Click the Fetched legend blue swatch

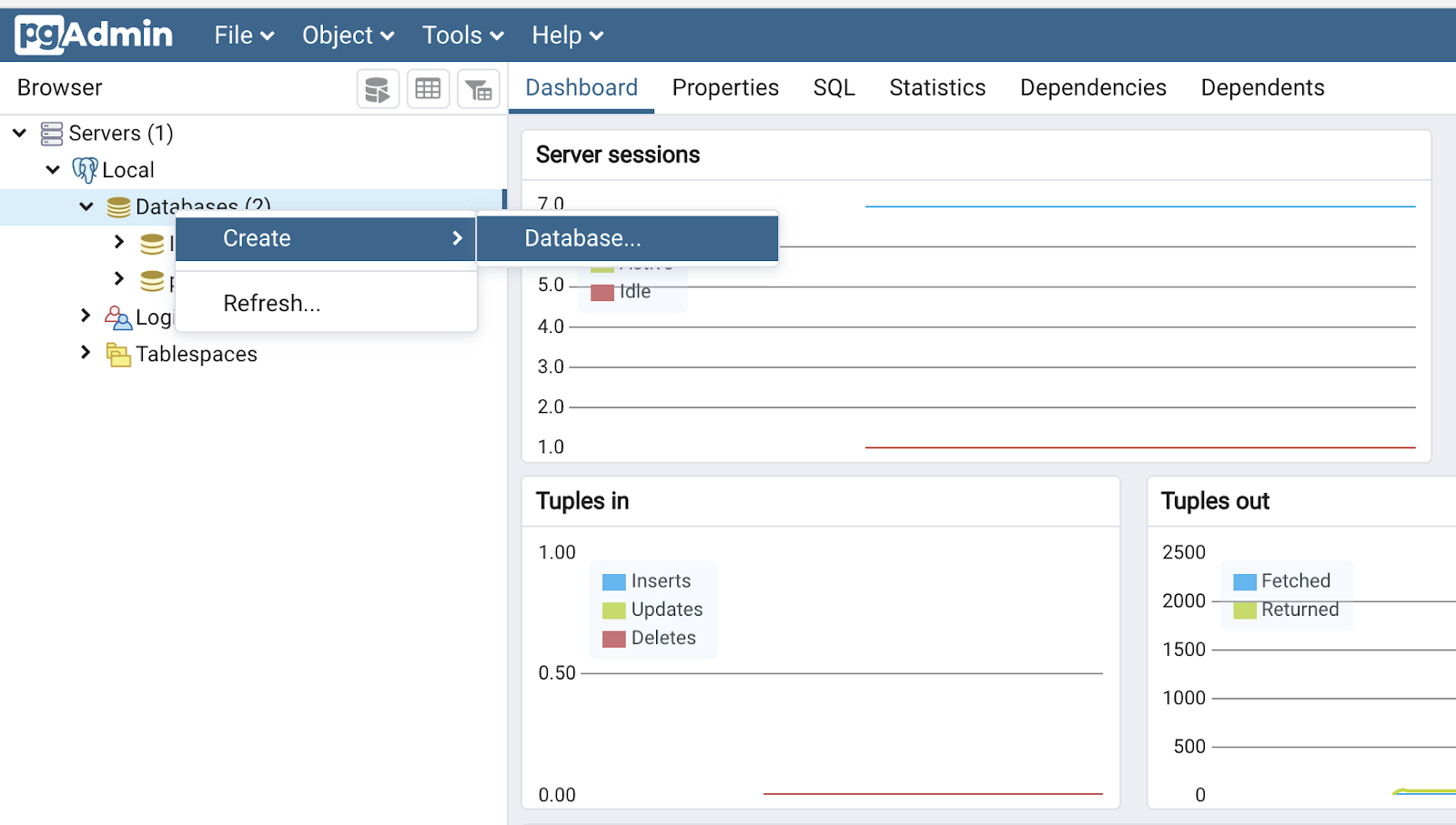point(1245,582)
